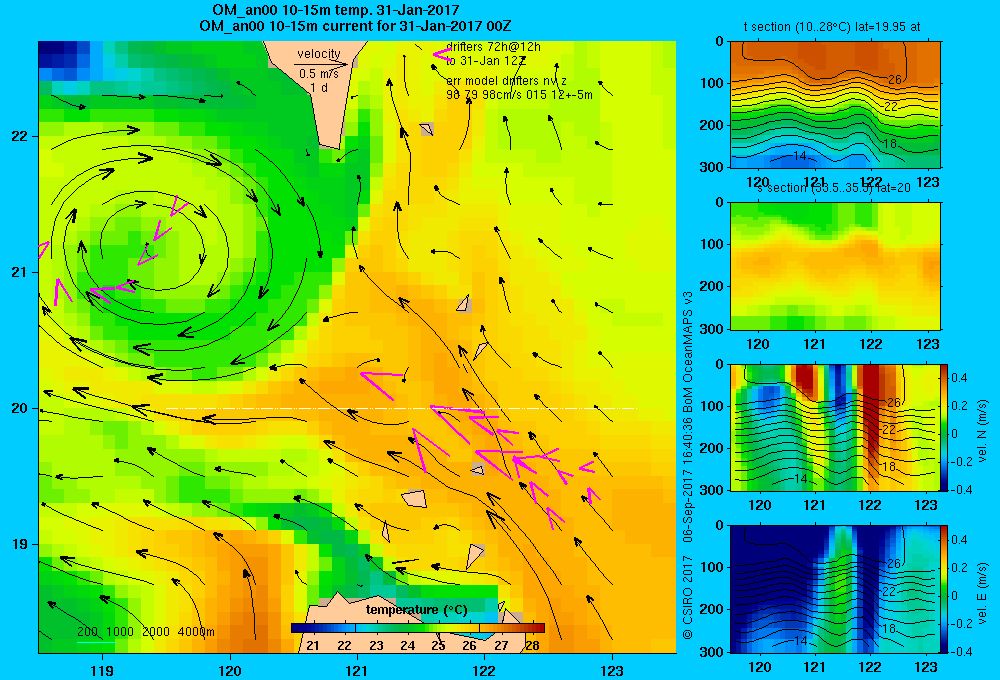
Task: Click the '© CSIRO 2017' vertical credit text
Action: (688, 597)
